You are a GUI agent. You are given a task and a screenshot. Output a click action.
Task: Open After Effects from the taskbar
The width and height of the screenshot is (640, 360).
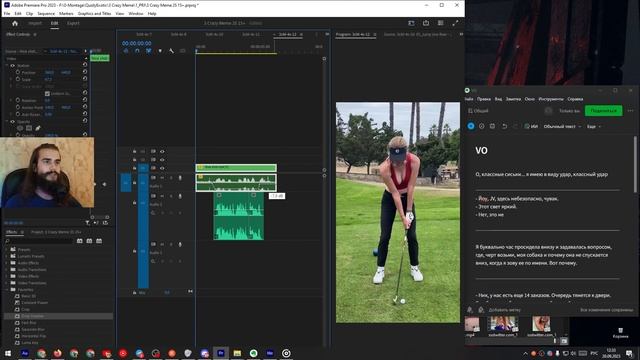point(24,353)
